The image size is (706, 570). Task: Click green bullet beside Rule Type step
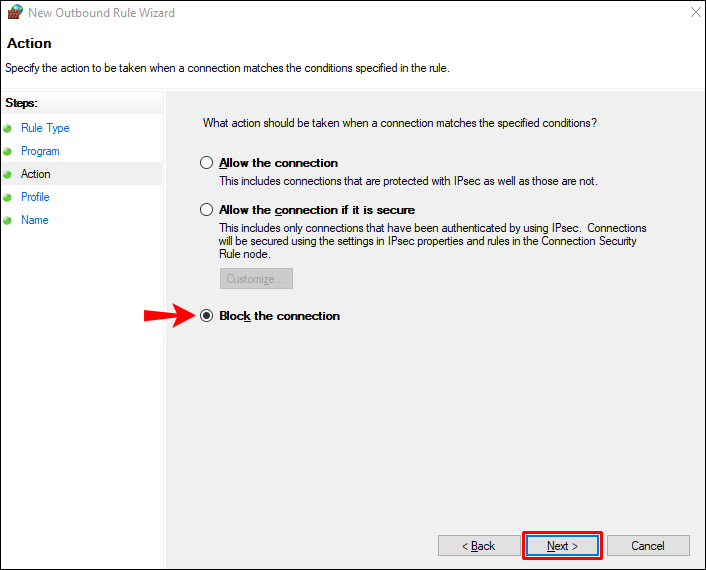click(8, 128)
